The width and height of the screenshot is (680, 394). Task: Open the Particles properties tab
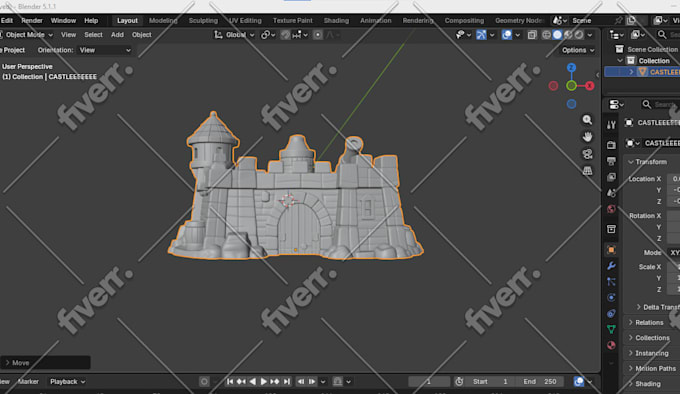(611, 282)
